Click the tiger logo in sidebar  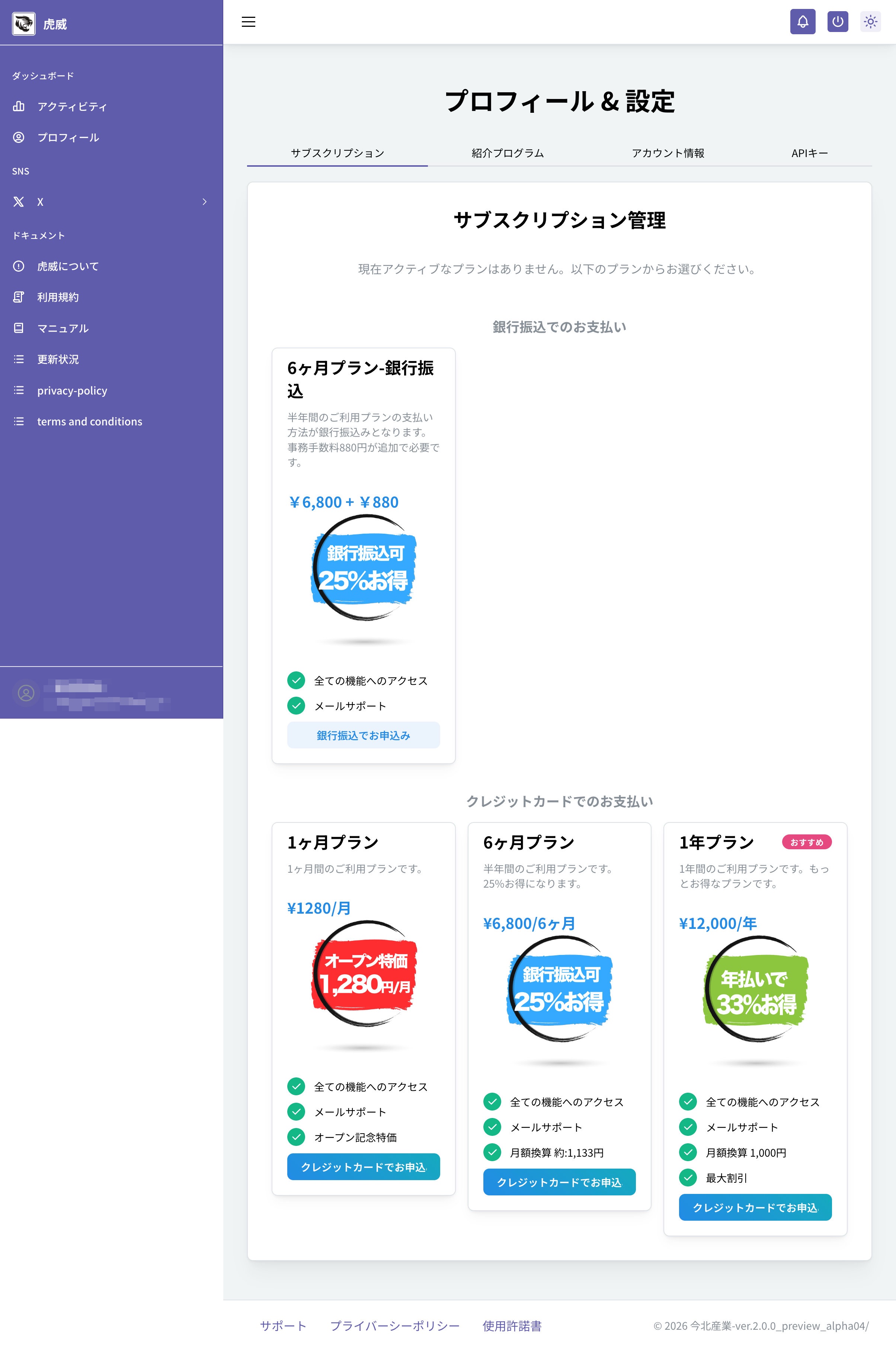[23, 23]
